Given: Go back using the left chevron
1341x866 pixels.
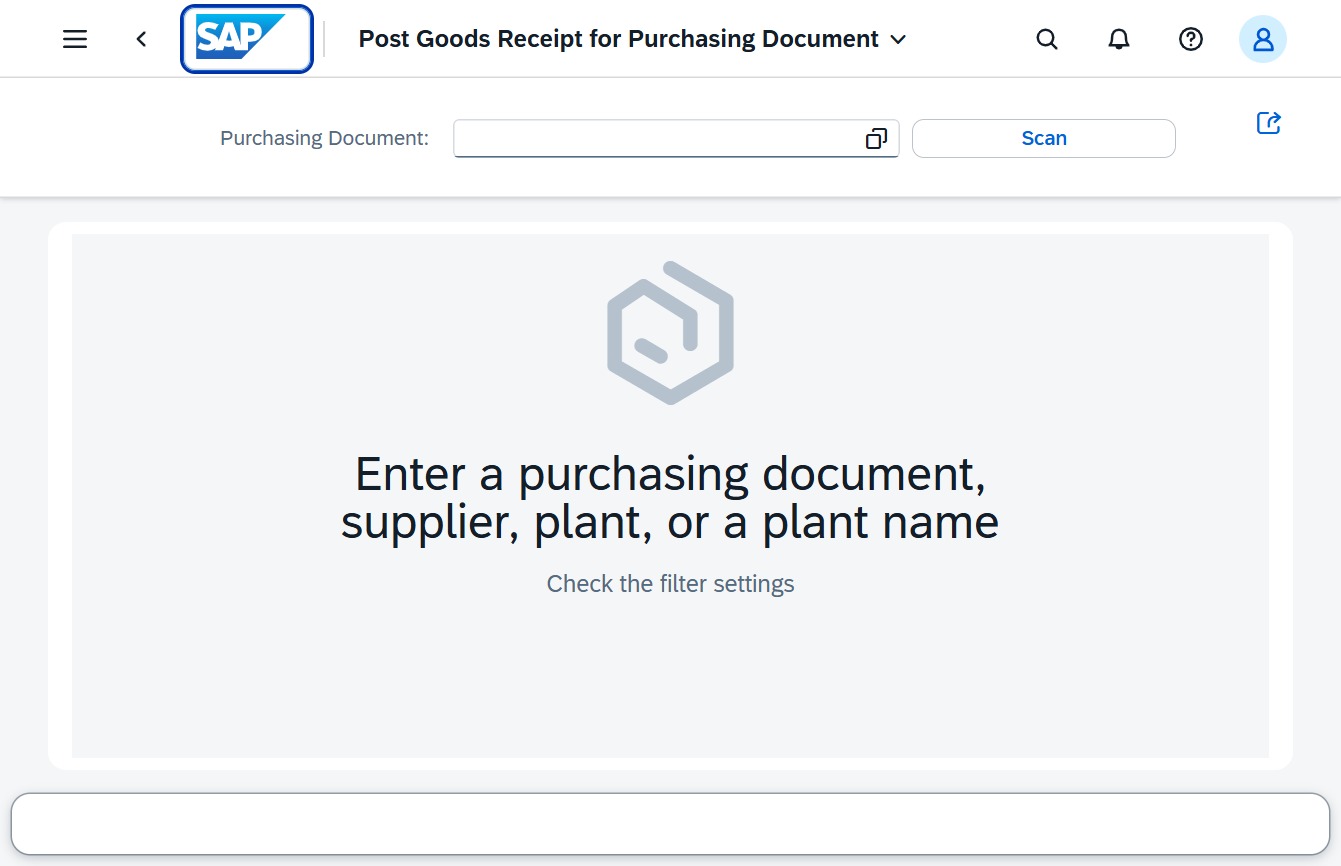Looking at the screenshot, I should click(x=141, y=39).
